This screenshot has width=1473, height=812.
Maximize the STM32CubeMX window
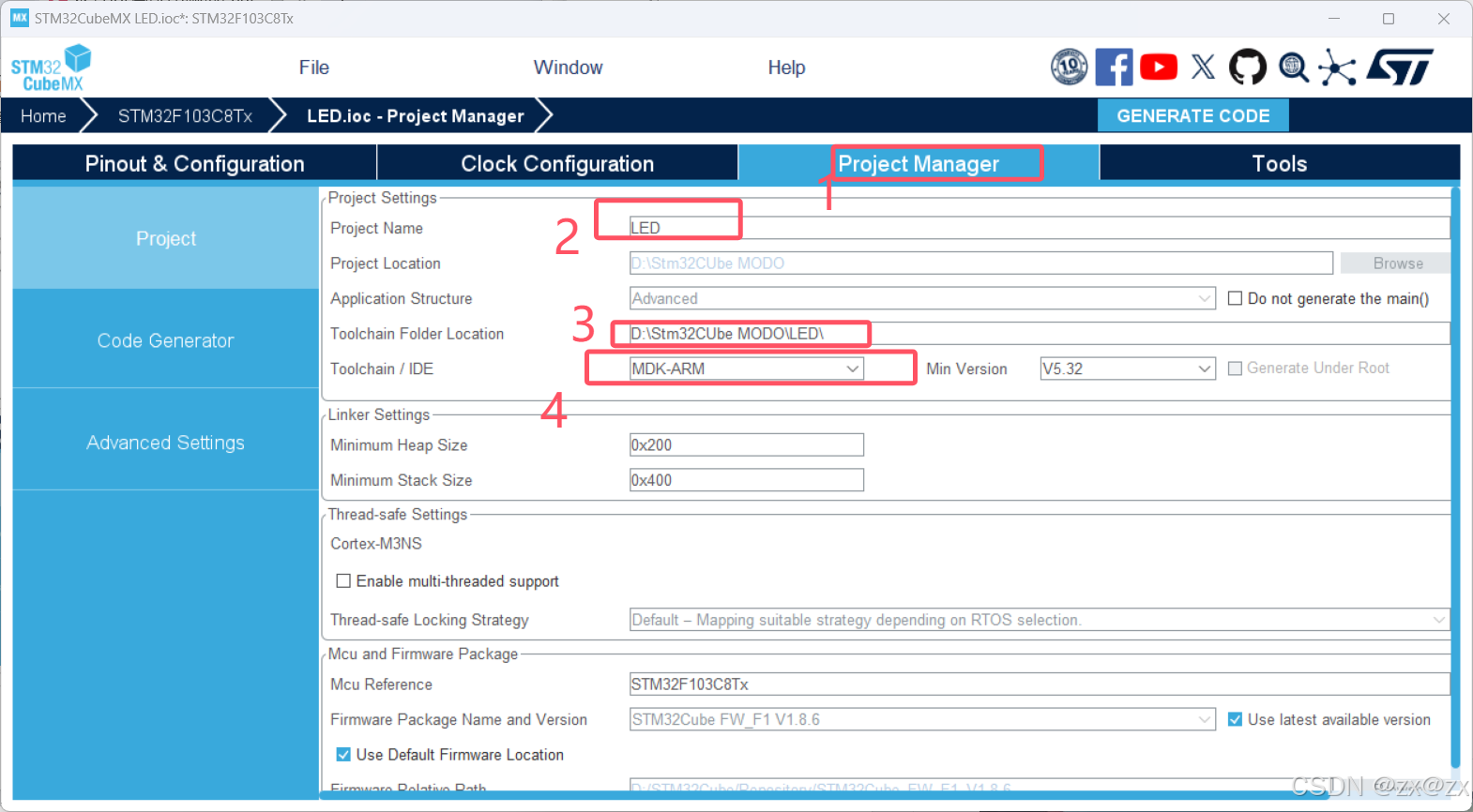(1389, 19)
